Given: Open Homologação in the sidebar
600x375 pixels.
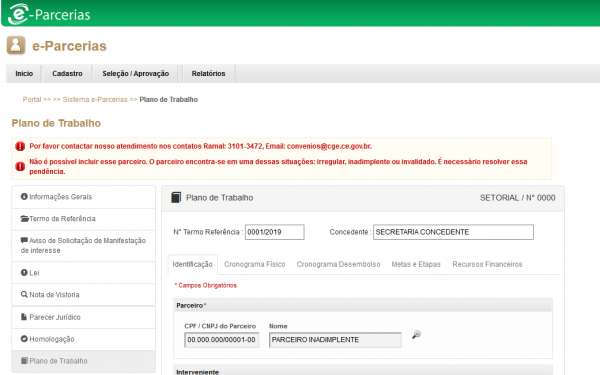Looking at the screenshot, I should [x=84, y=339].
